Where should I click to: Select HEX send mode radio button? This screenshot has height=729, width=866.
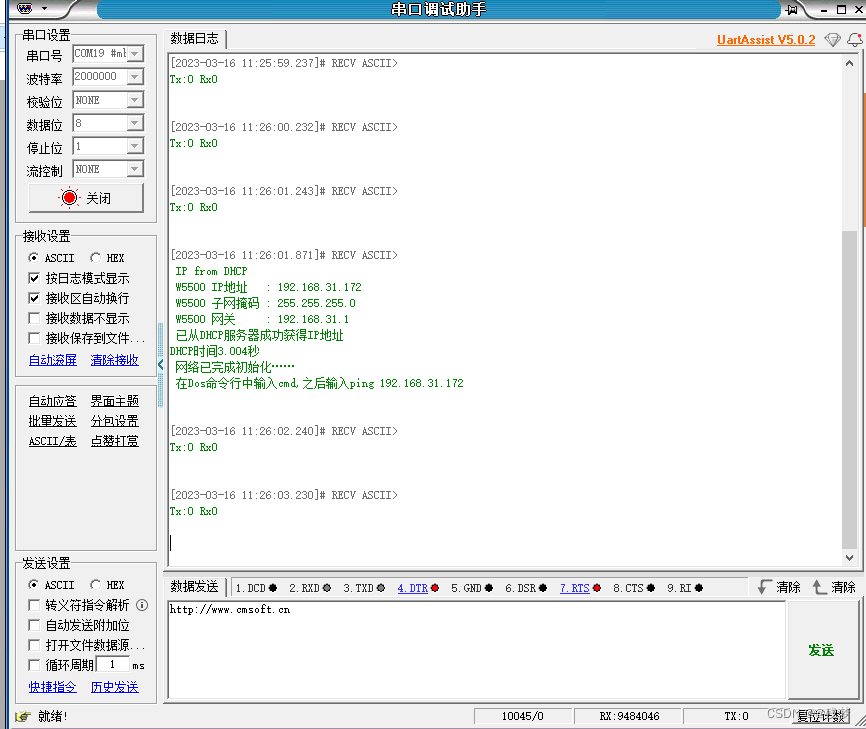(96, 585)
